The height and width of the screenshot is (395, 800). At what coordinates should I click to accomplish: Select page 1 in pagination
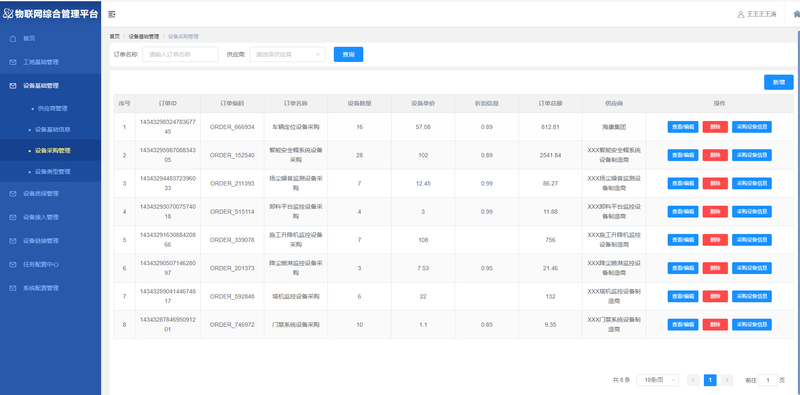710,380
